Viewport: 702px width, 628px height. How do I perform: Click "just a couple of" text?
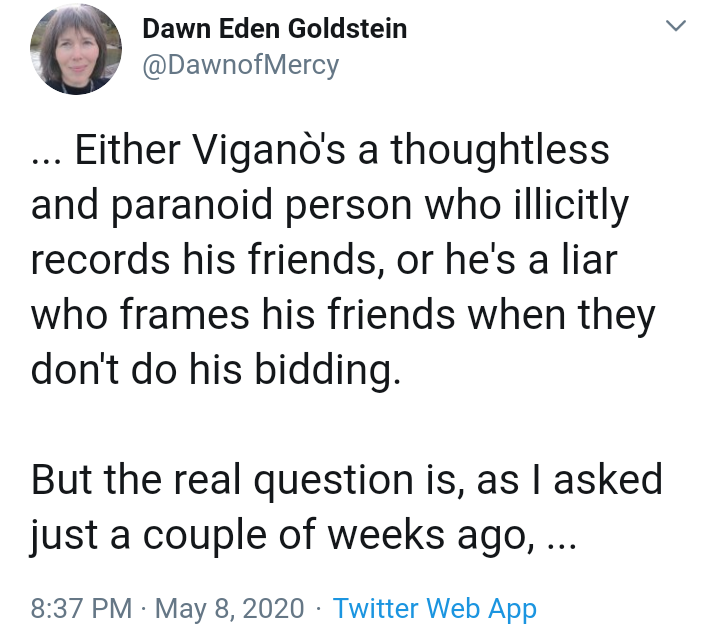pyautogui.click(x=172, y=535)
